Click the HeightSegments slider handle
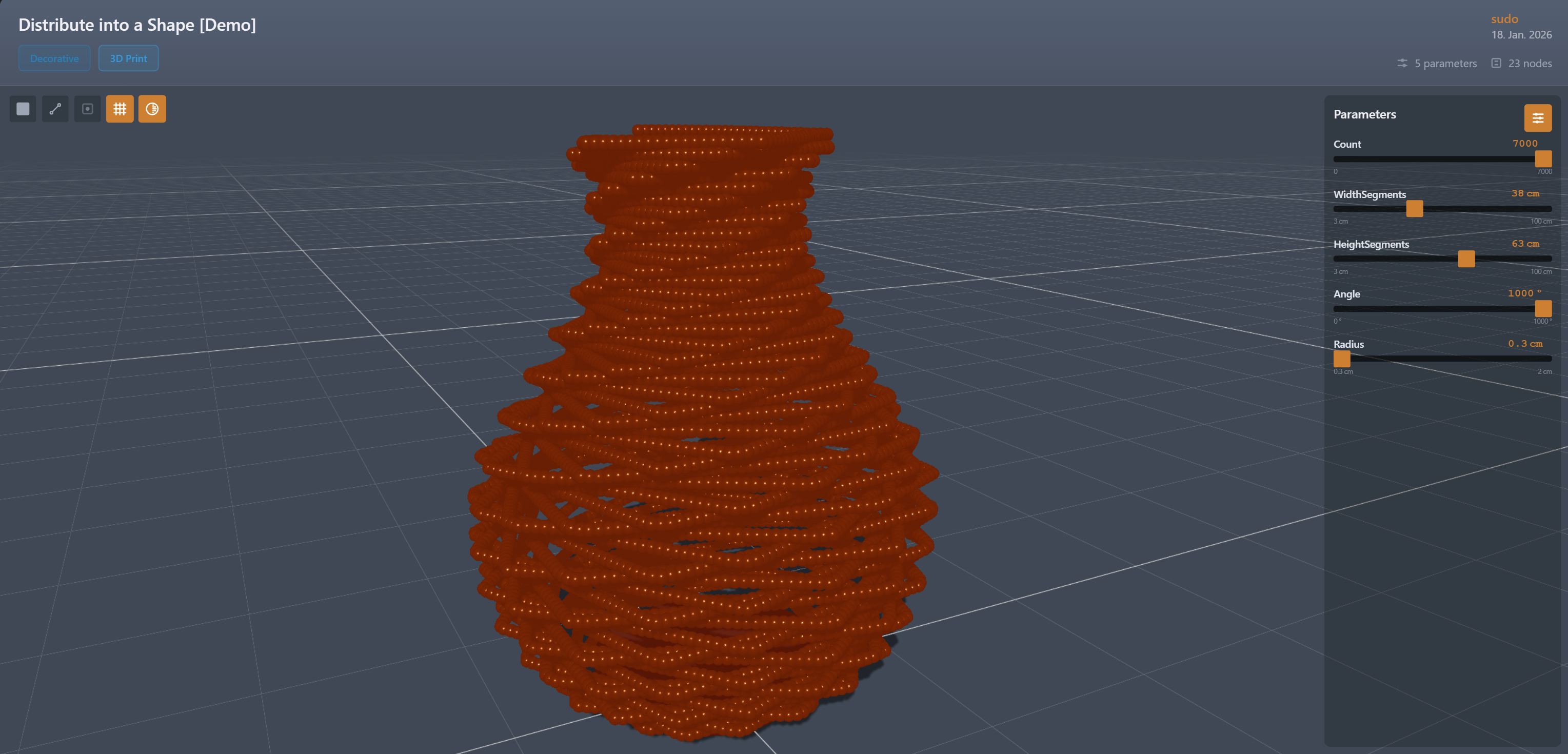Image resolution: width=1568 pixels, height=754 pixels. tap(1466, 259)
